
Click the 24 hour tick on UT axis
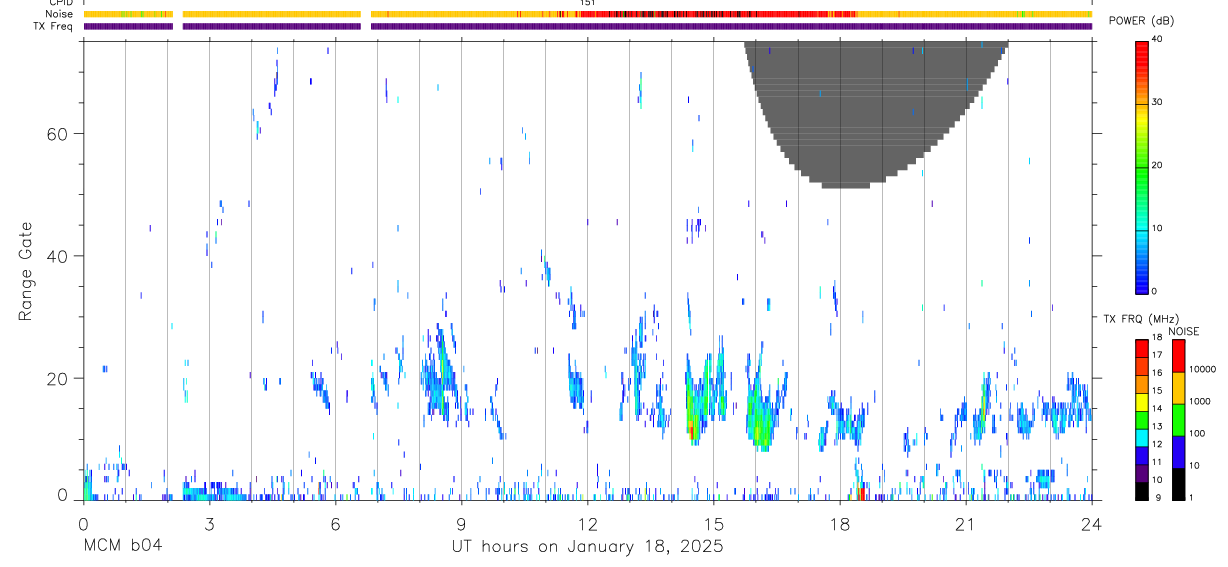[1091, 522]
